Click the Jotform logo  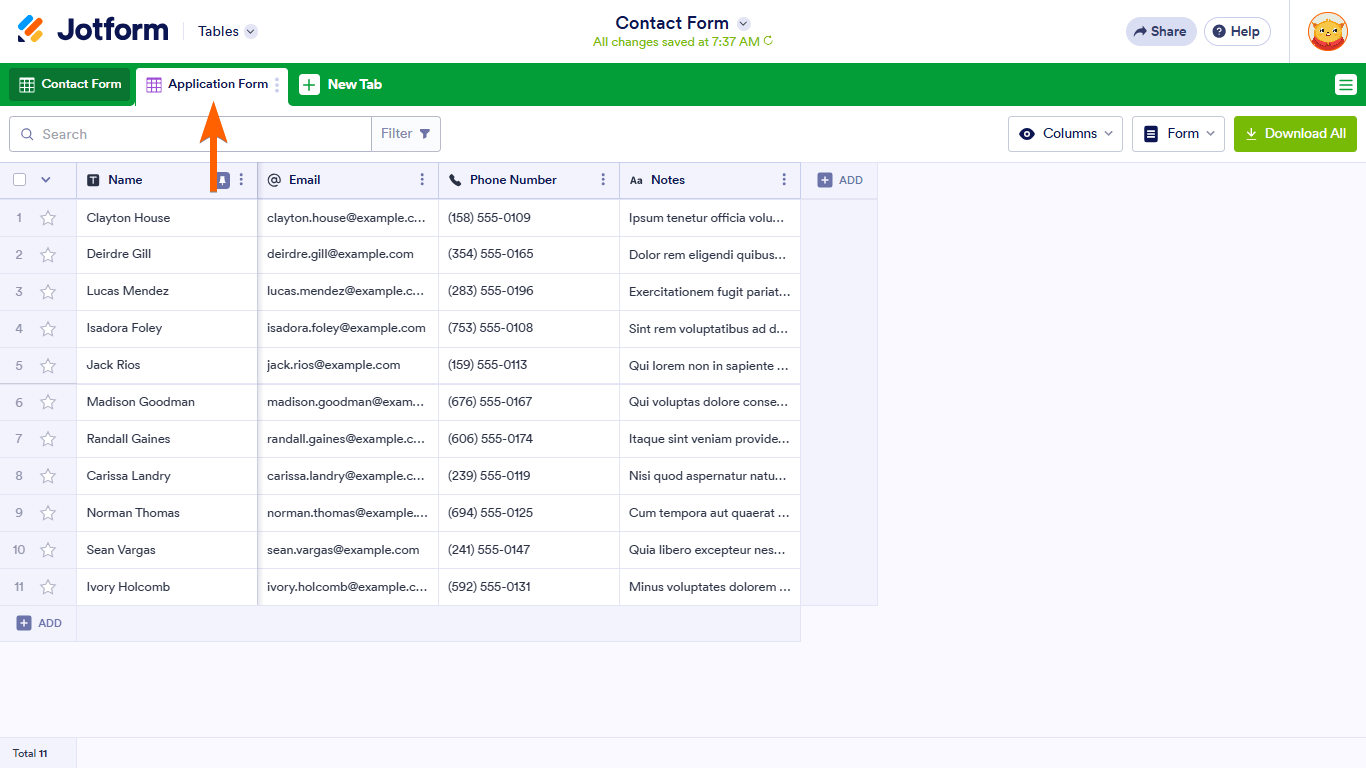pyautogui.click(x=93, y=30)
